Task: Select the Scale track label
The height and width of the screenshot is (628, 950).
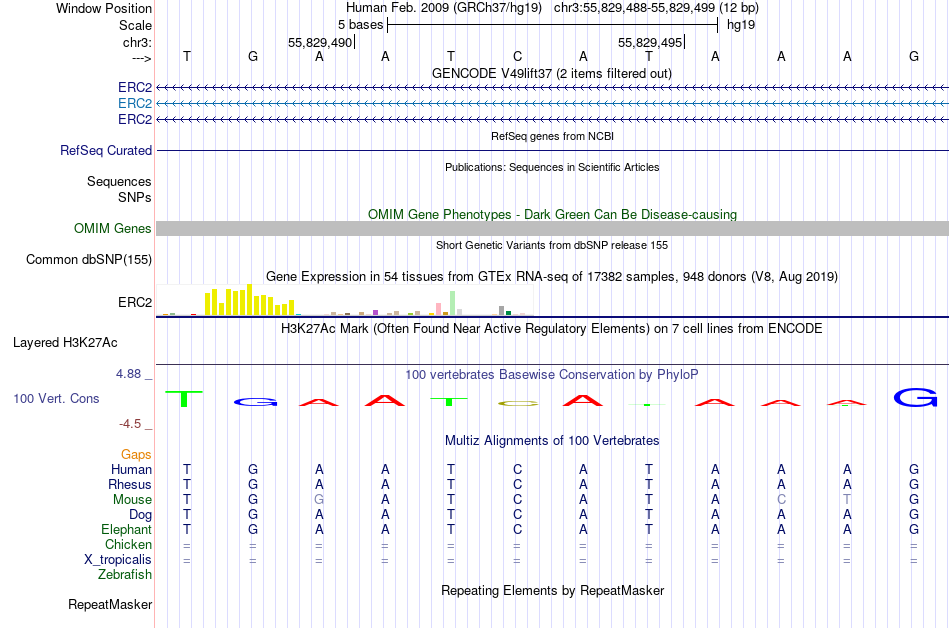Action: (x=135, y=25)
